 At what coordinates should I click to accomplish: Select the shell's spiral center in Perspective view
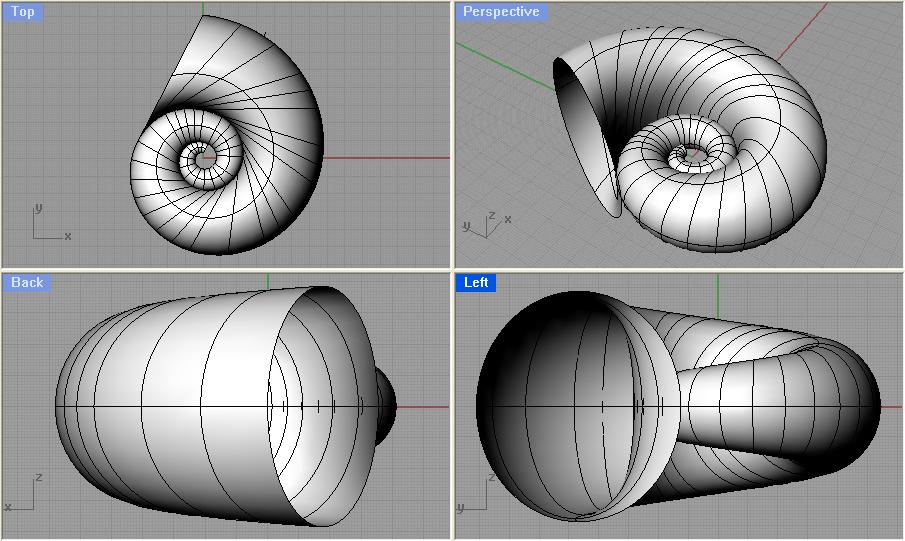(689, 153)
